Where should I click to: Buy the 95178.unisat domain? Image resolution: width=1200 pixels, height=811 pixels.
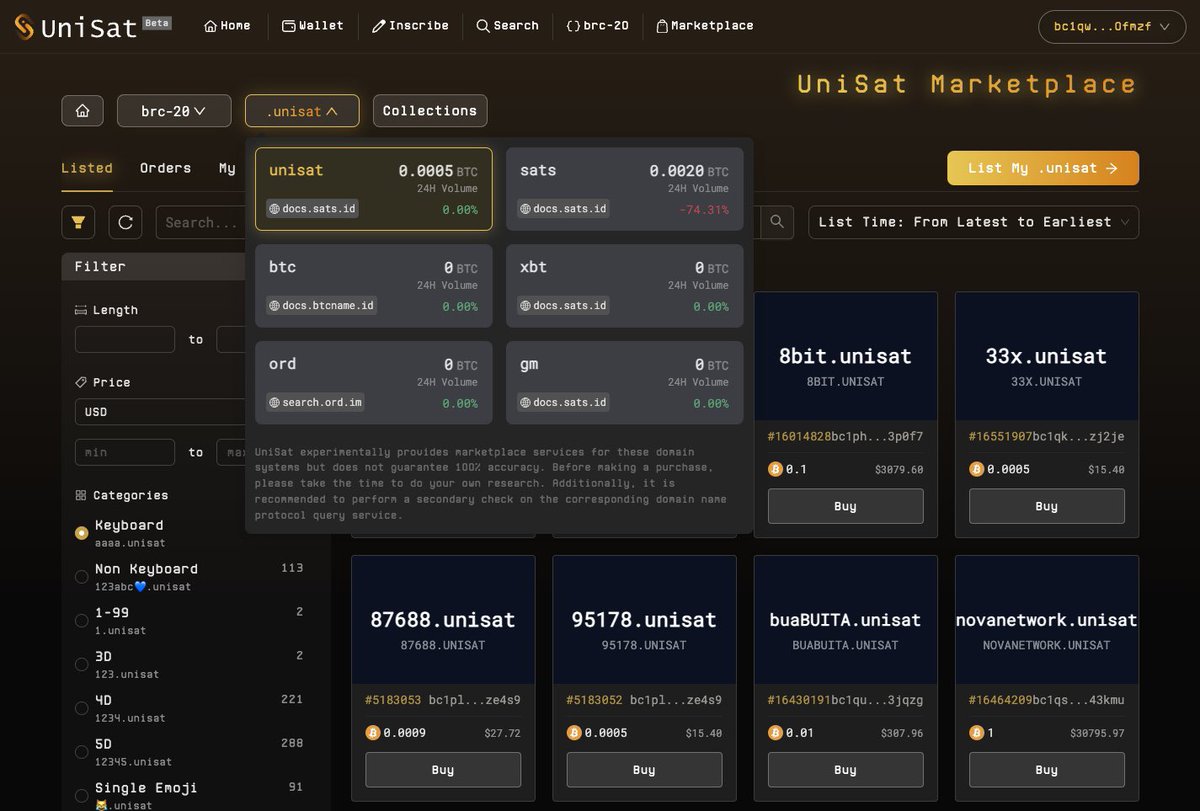click(644, 770)
